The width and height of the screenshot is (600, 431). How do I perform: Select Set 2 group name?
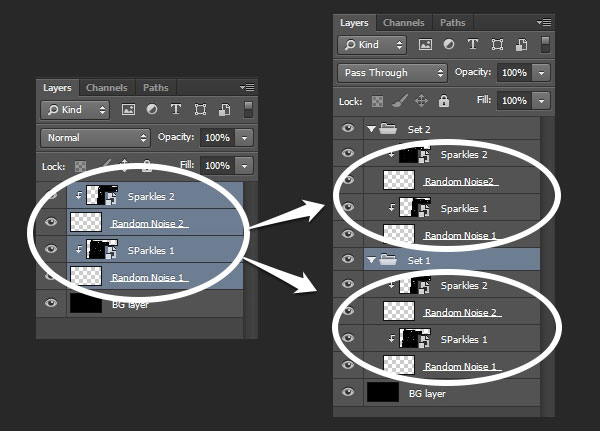click(x=419, y=129)
